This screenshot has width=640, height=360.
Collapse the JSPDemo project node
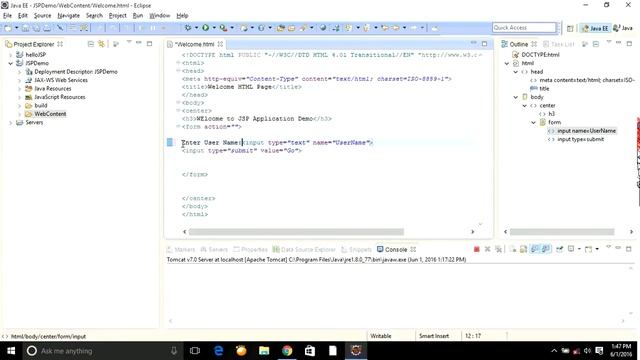(x=11, y=63)
